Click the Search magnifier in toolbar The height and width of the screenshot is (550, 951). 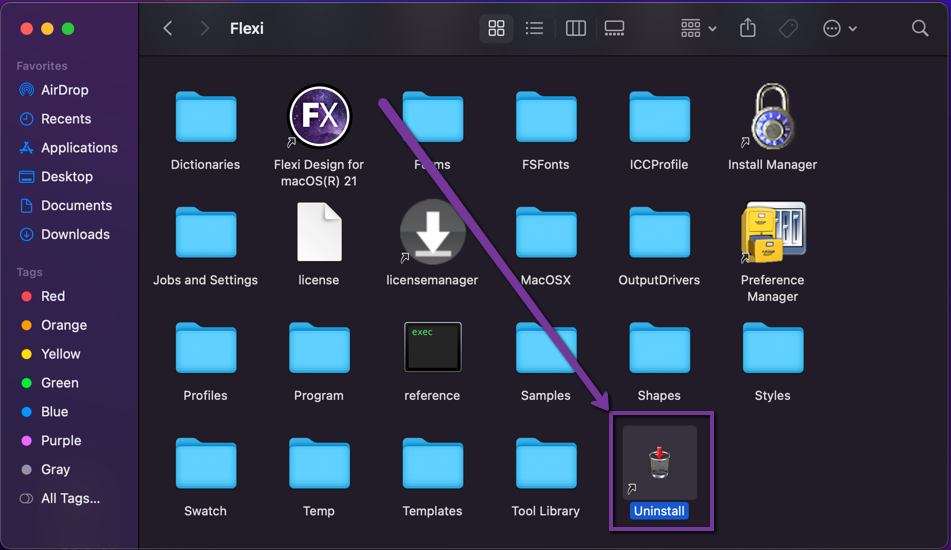point(920,29)
